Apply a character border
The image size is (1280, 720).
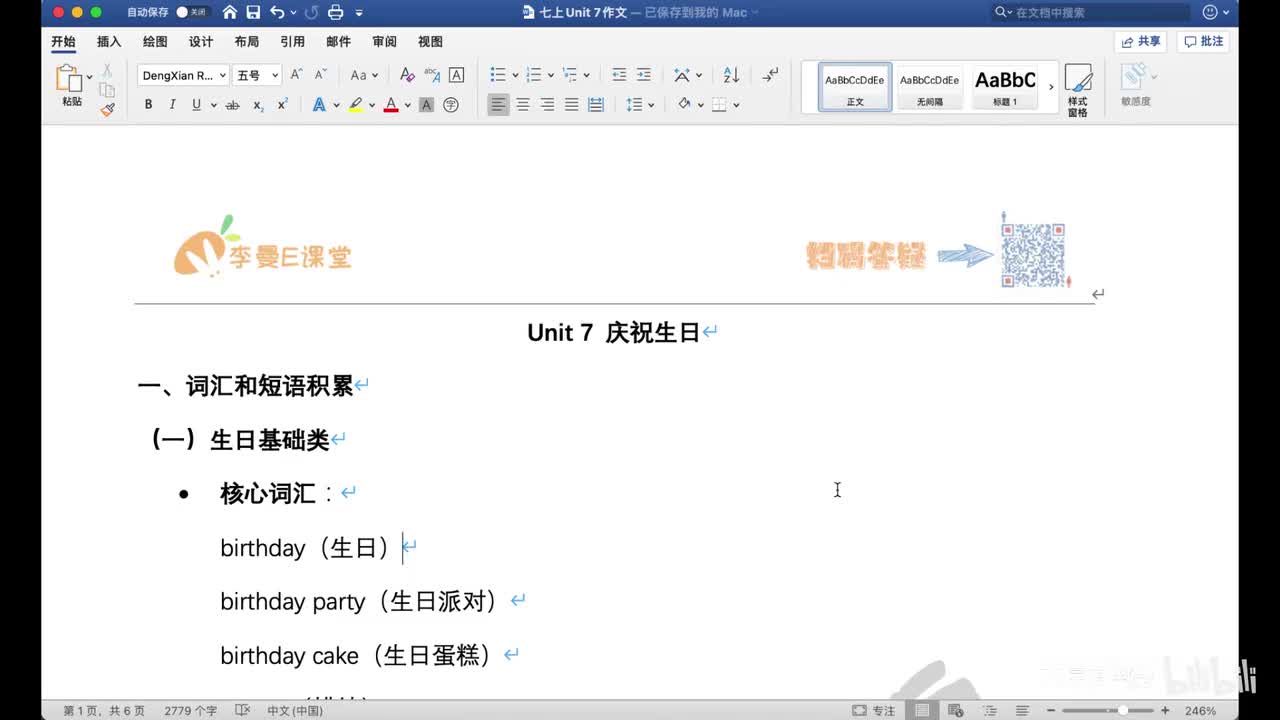coord(456,75)
